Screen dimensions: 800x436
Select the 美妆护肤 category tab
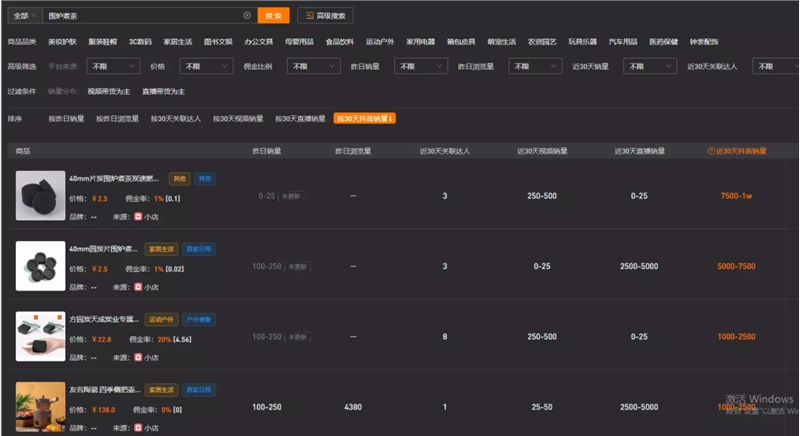(x=63, y=42)
